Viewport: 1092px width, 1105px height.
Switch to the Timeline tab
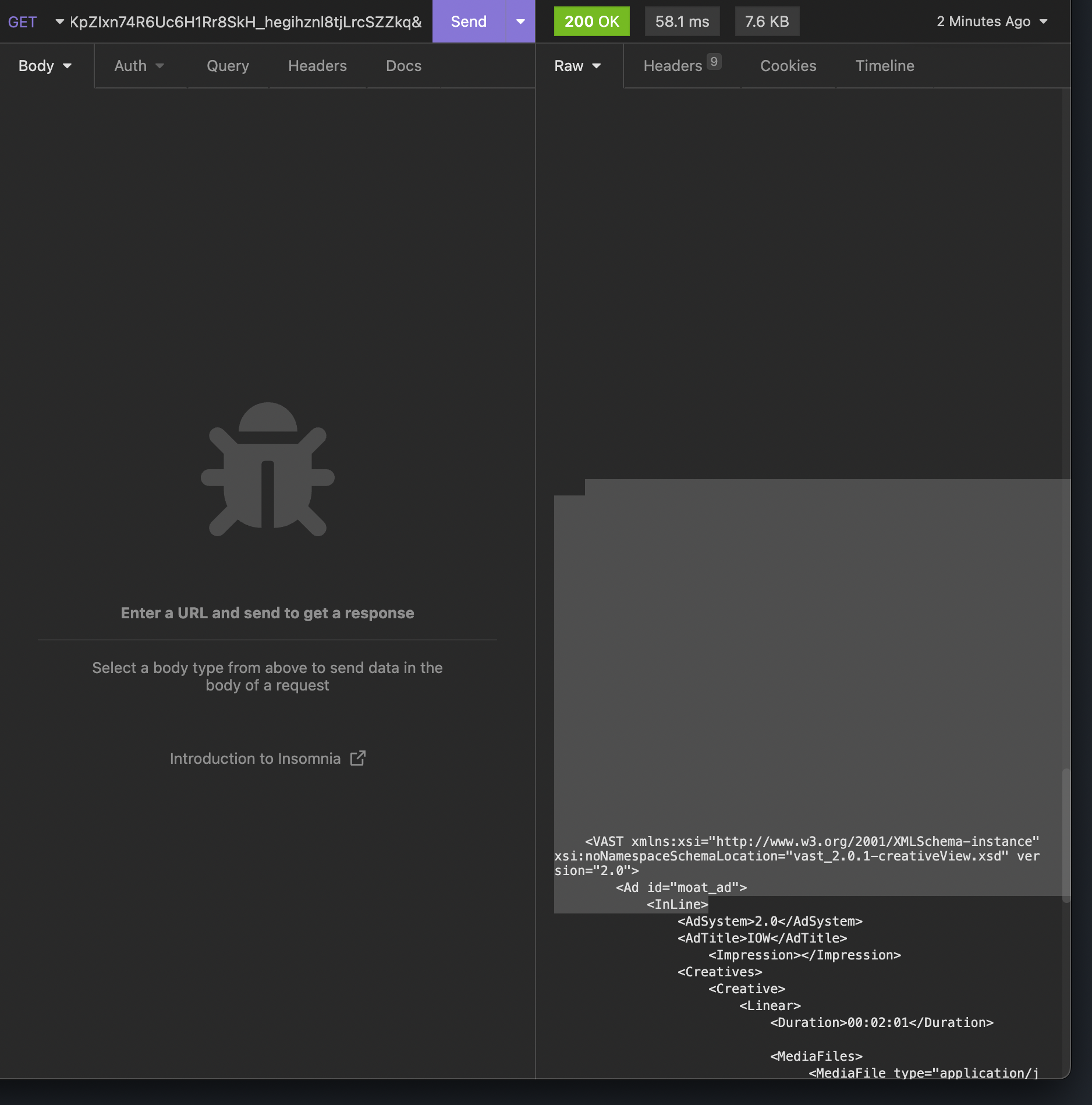[885, 66]
